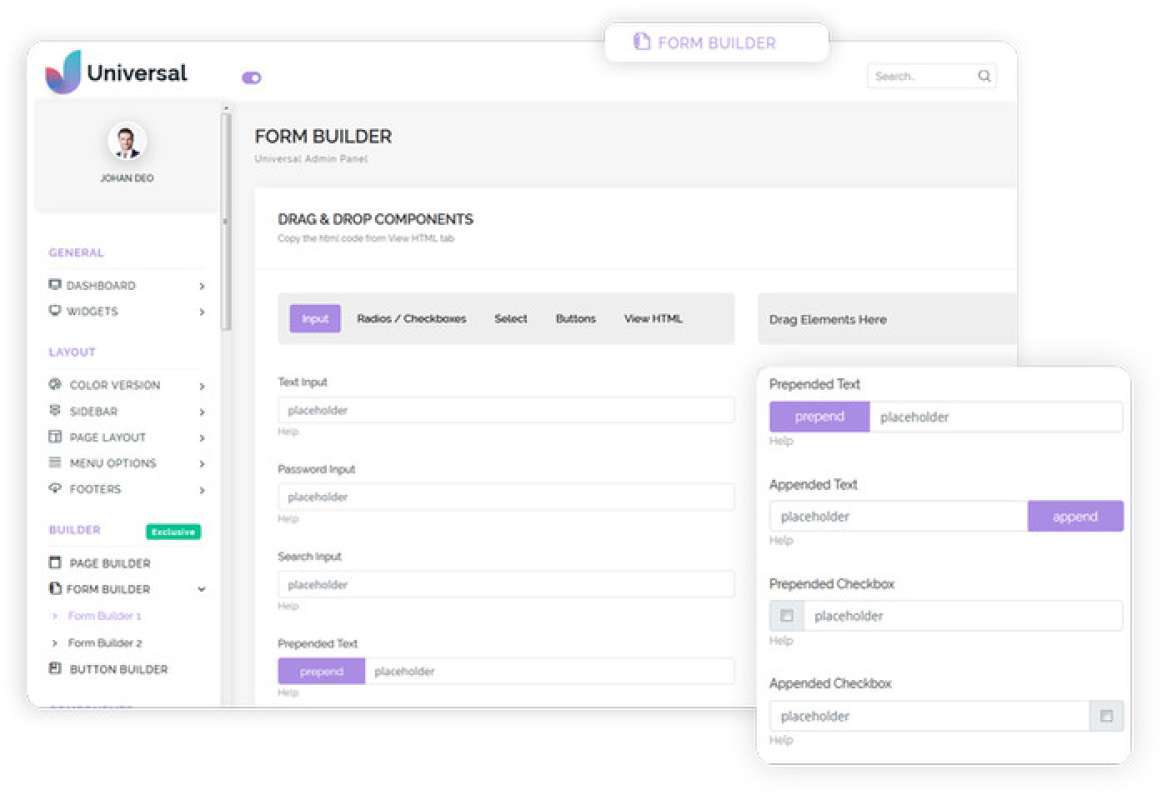Click the DRAG & DROP COMPONENTS heading

coord(375,219)
